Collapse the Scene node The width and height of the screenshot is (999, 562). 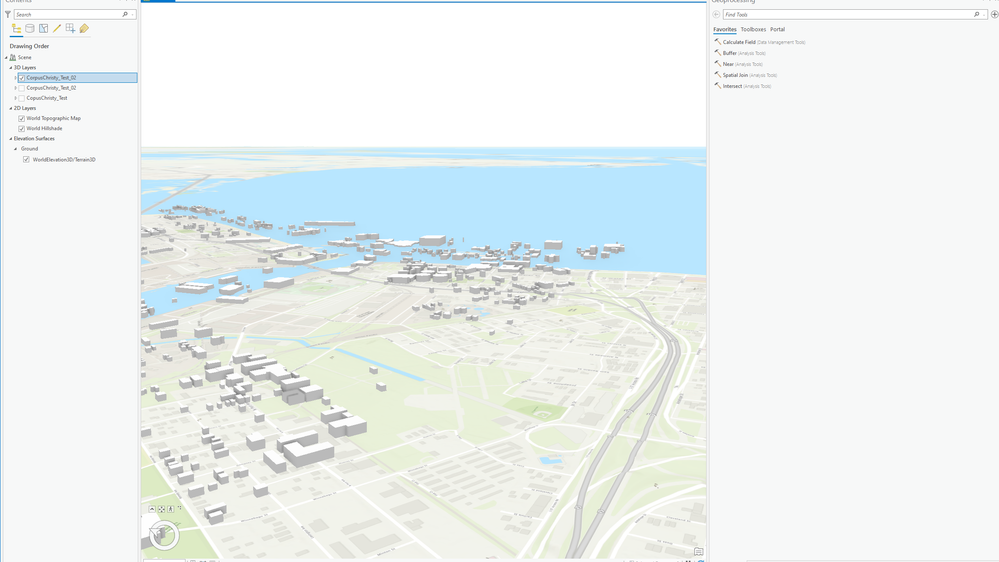6,57
